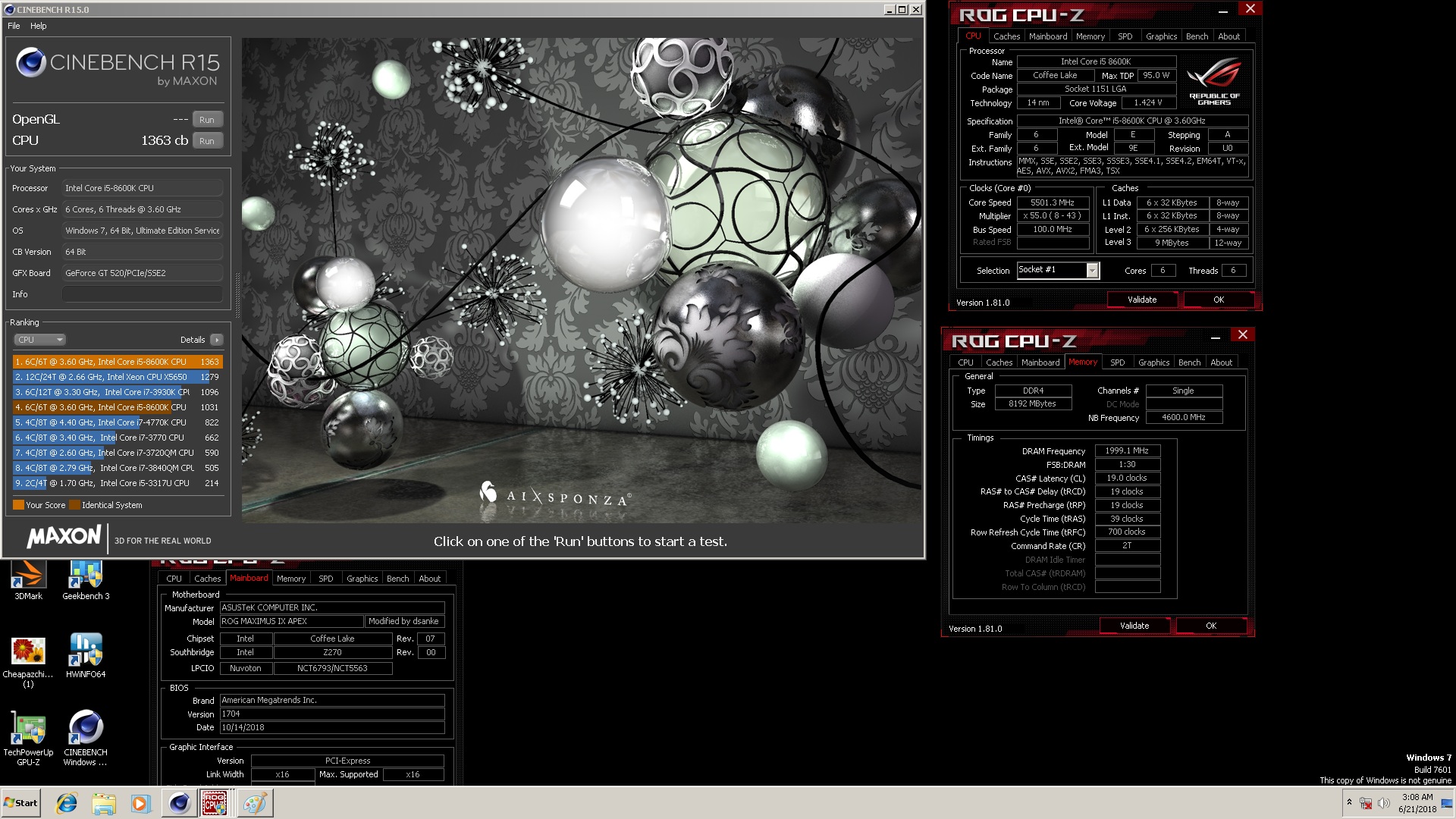1456x819 pixels.
Task: Open Graphics tab in top CPU-Z window
Action: (x=1161, y=36)
